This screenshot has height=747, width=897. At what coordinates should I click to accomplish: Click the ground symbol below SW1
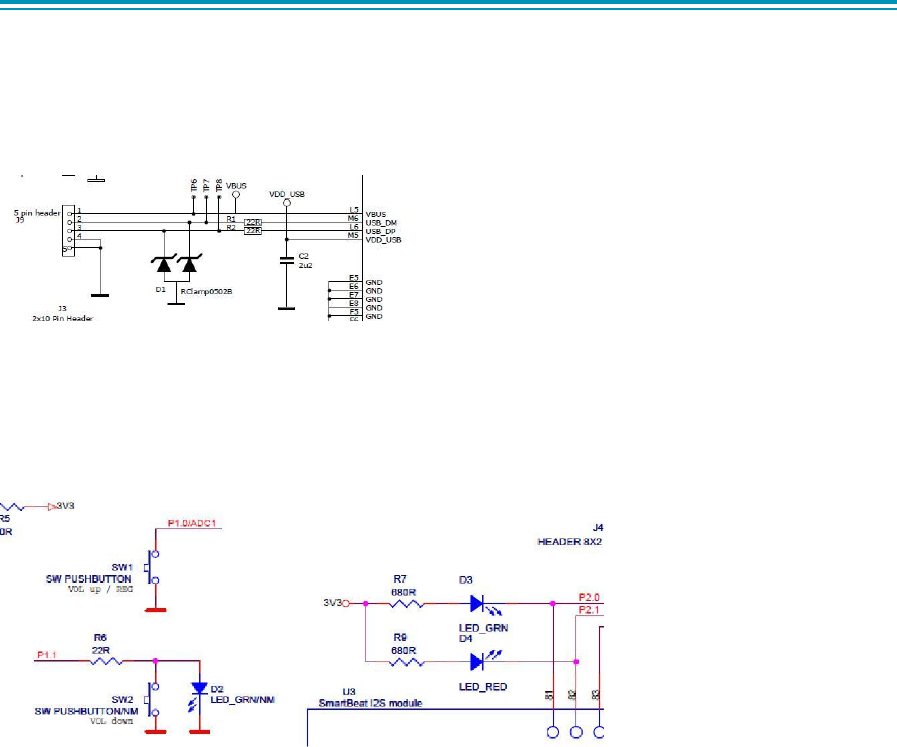tap(155, 610)
